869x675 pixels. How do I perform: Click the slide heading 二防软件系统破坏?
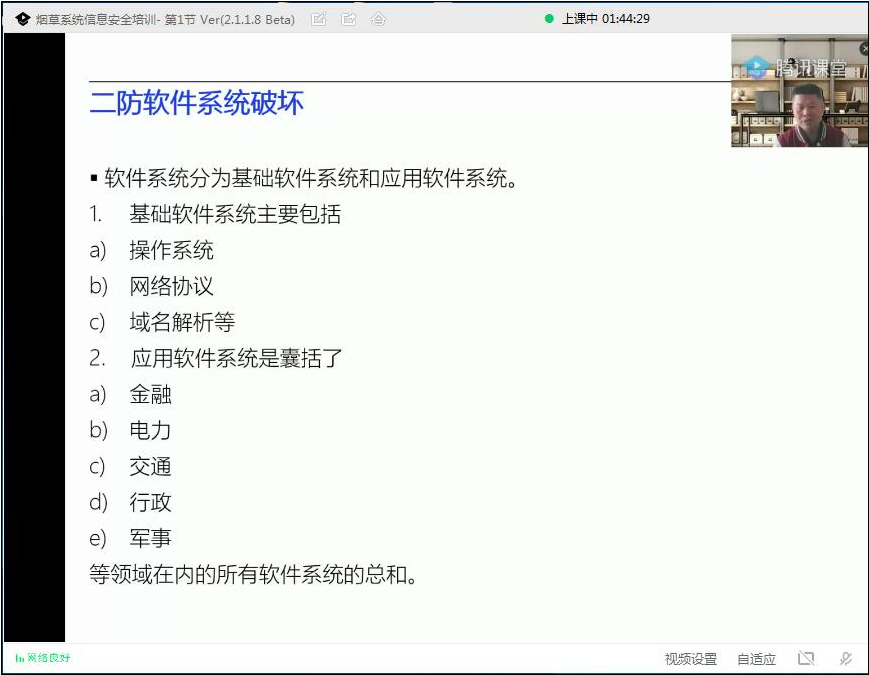tap(196, 103)
